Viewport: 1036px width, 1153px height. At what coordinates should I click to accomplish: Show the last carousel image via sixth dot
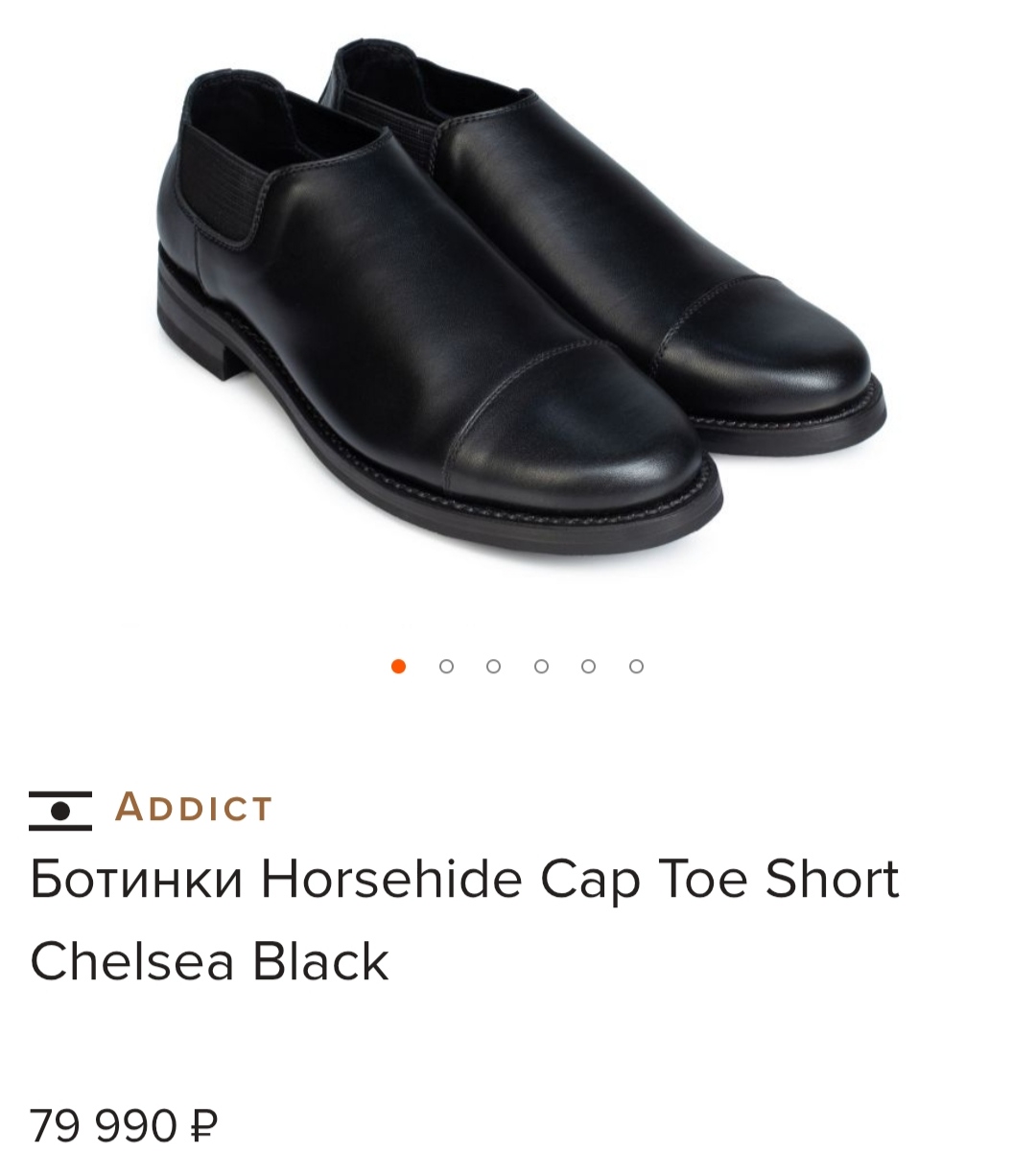[636, 667]
